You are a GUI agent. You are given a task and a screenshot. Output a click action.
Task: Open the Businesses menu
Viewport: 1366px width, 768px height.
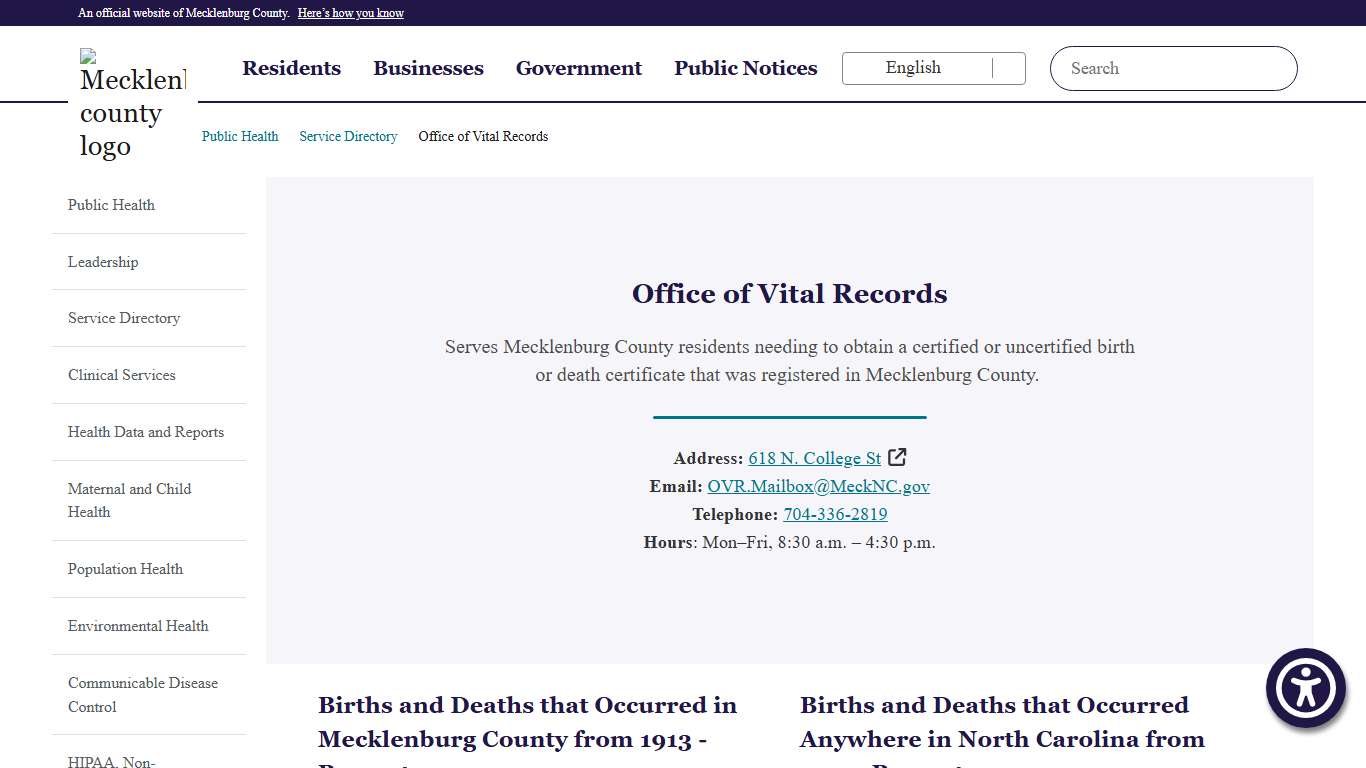tap(428, 68)
